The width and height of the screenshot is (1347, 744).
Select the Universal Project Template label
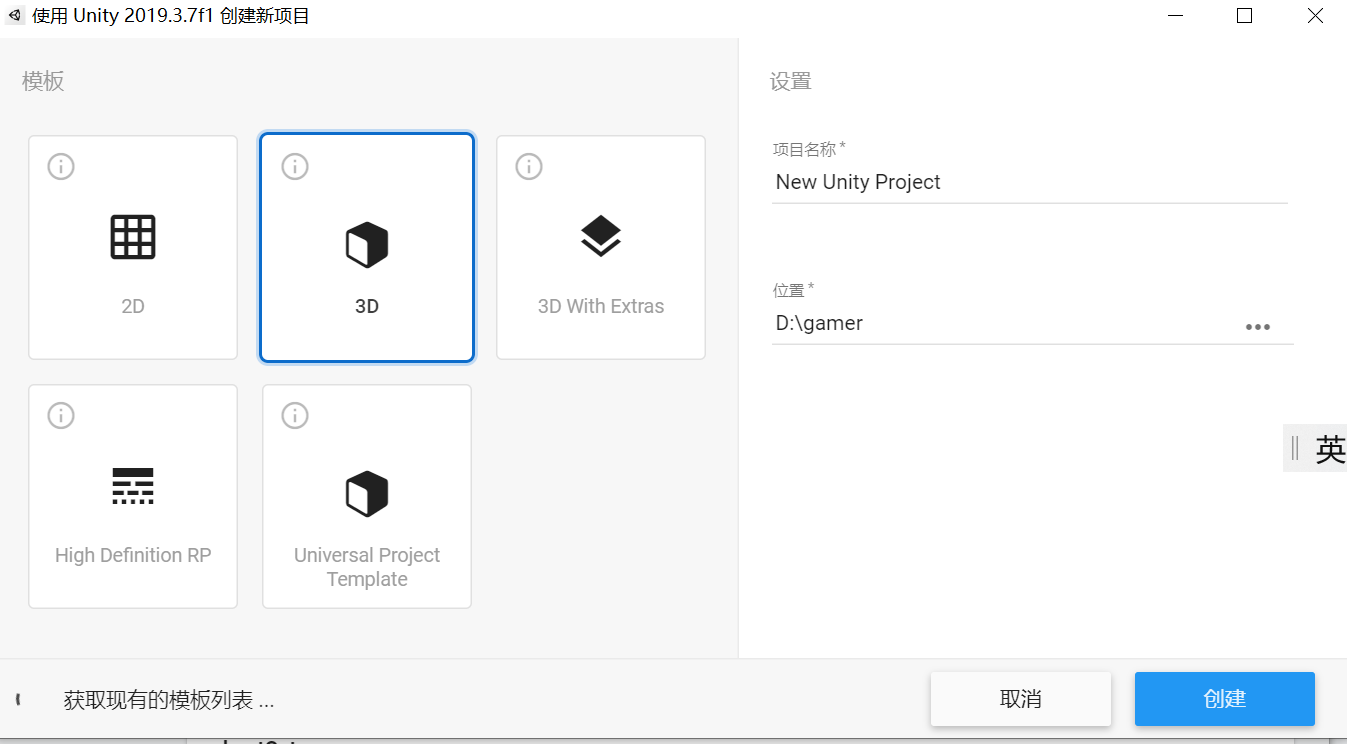pyautogui.click(x=367, y=567)
